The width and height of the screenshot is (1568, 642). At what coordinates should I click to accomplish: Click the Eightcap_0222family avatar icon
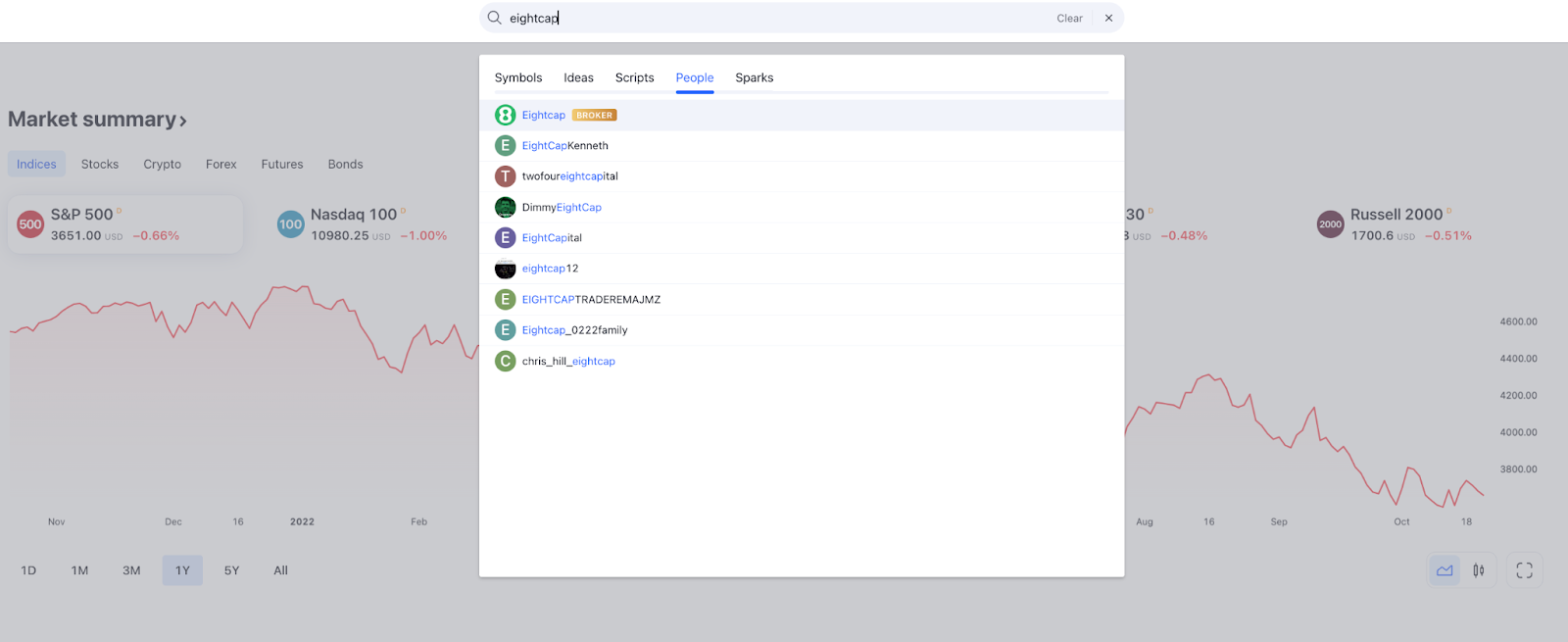click(x=505, y=330)
